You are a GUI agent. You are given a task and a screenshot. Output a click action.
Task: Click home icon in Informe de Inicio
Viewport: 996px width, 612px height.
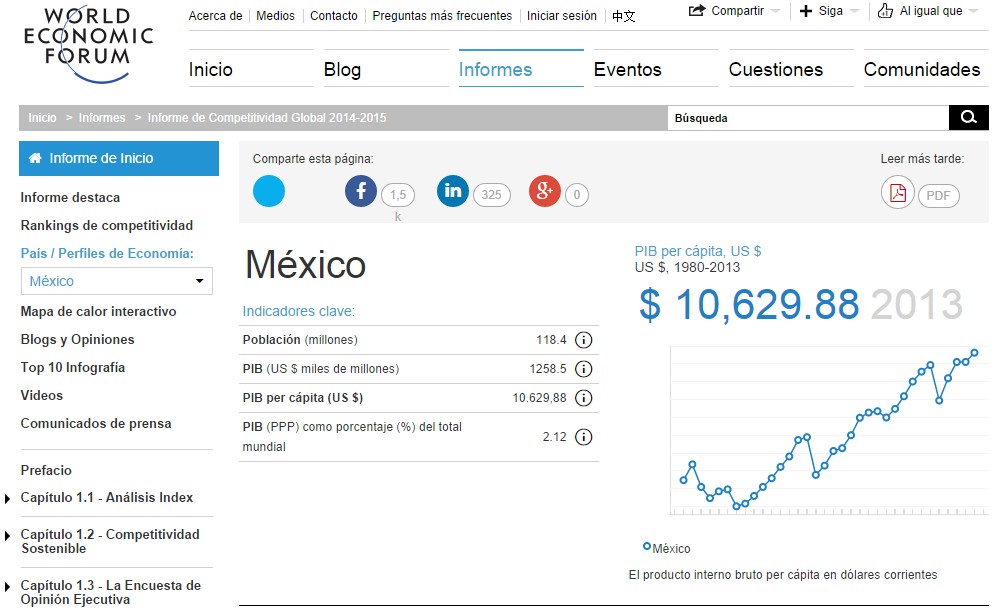click(x=36, y=158)
